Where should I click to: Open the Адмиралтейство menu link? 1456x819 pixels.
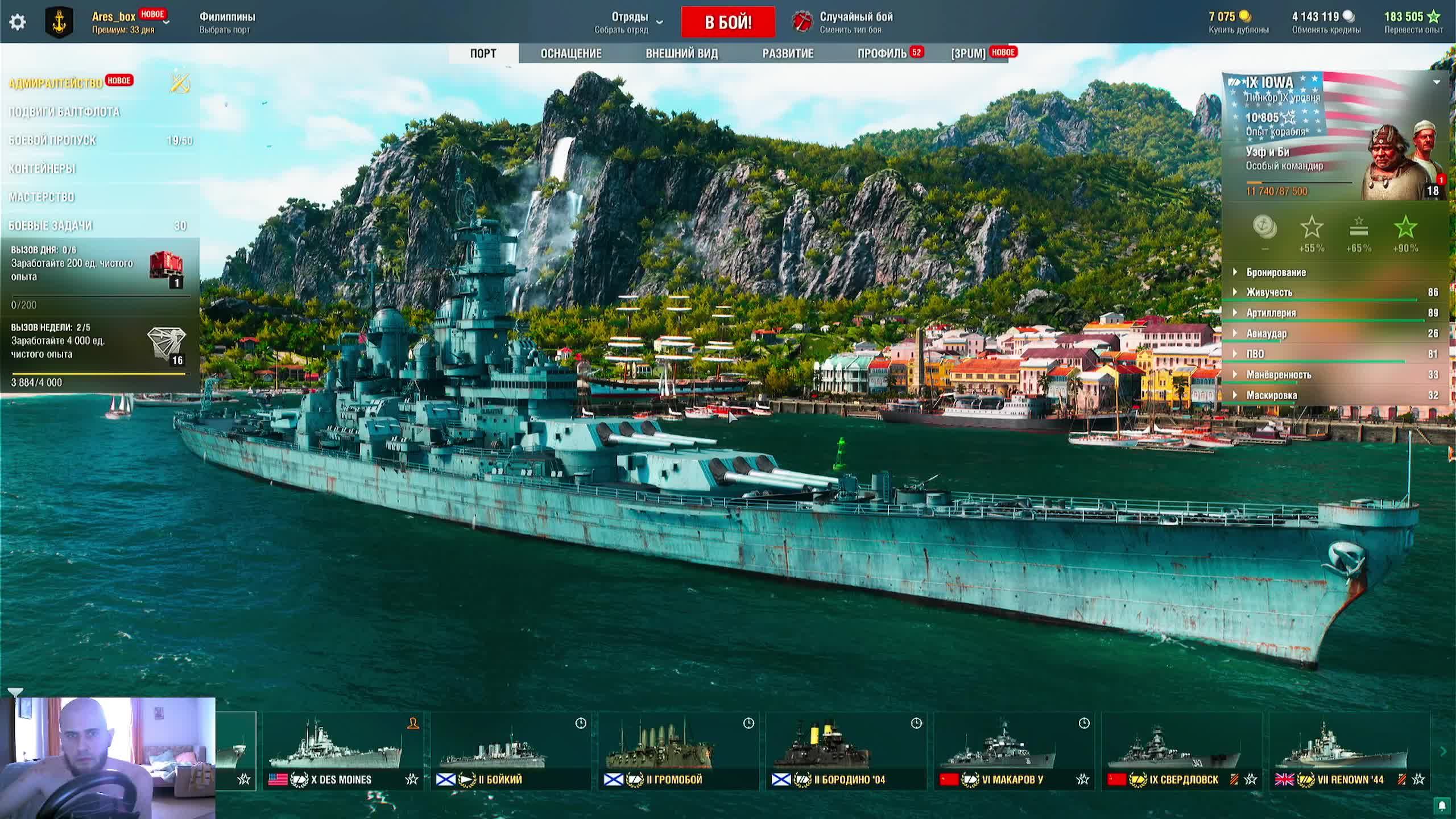[56, 84]
